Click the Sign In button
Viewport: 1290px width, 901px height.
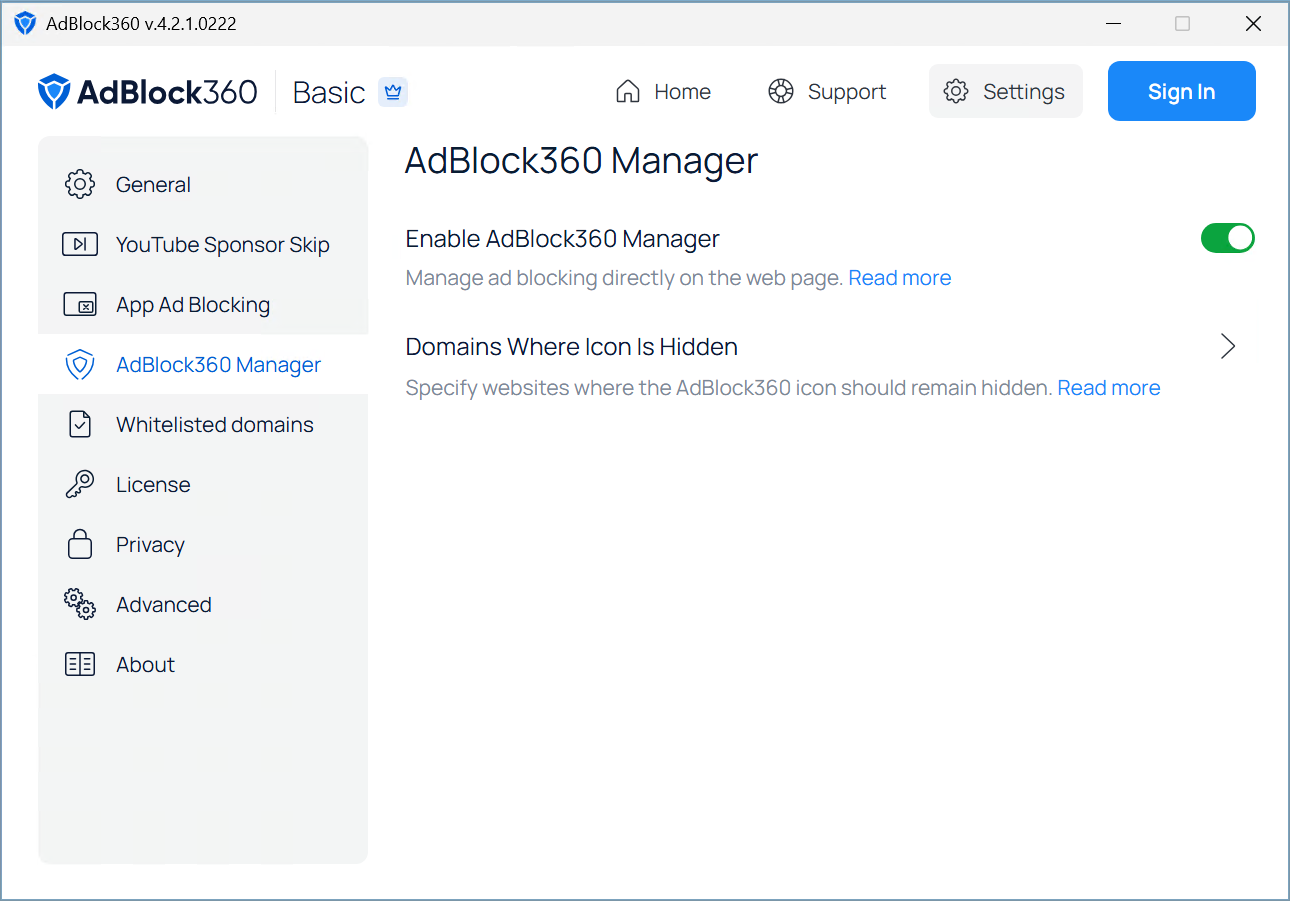click(1181, 91)
